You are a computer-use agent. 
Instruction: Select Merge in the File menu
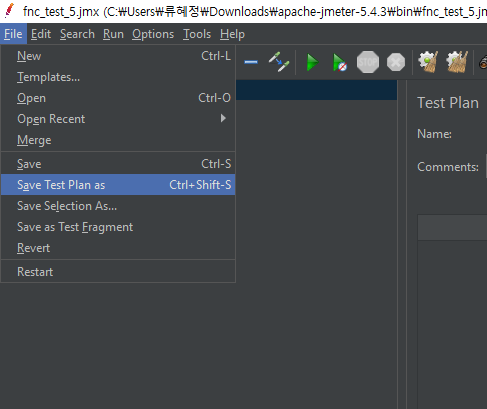point(118,140)
